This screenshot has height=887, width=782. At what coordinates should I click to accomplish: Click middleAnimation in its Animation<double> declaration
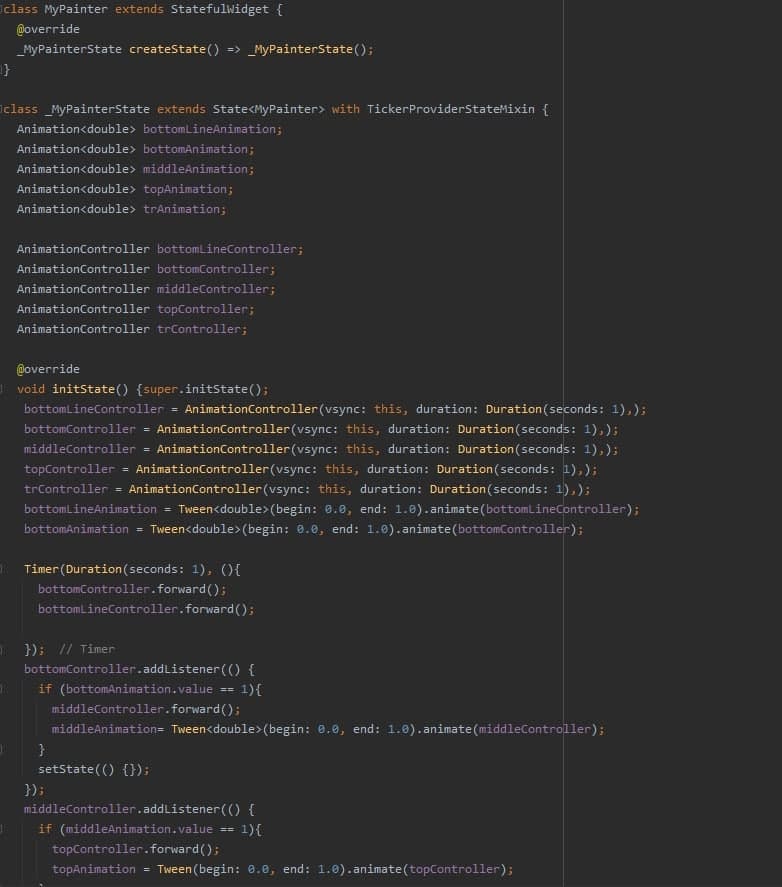[x=195, y=169]
